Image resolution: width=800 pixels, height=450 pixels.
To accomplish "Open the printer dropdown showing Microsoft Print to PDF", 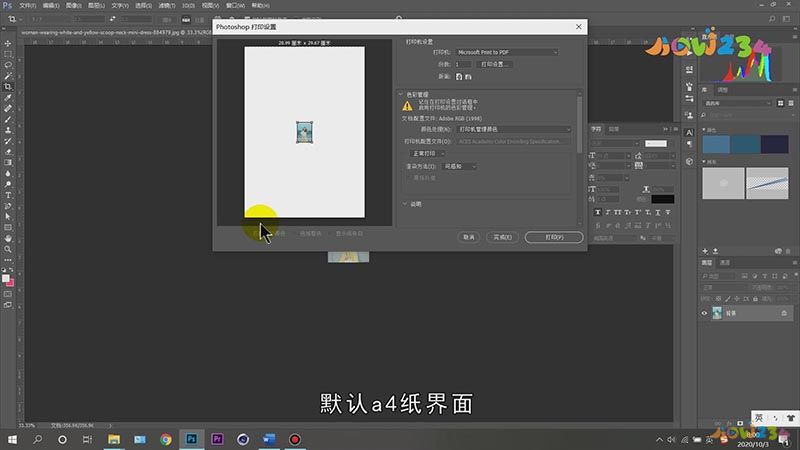I will pyautogui.click(x=507, y=52).
